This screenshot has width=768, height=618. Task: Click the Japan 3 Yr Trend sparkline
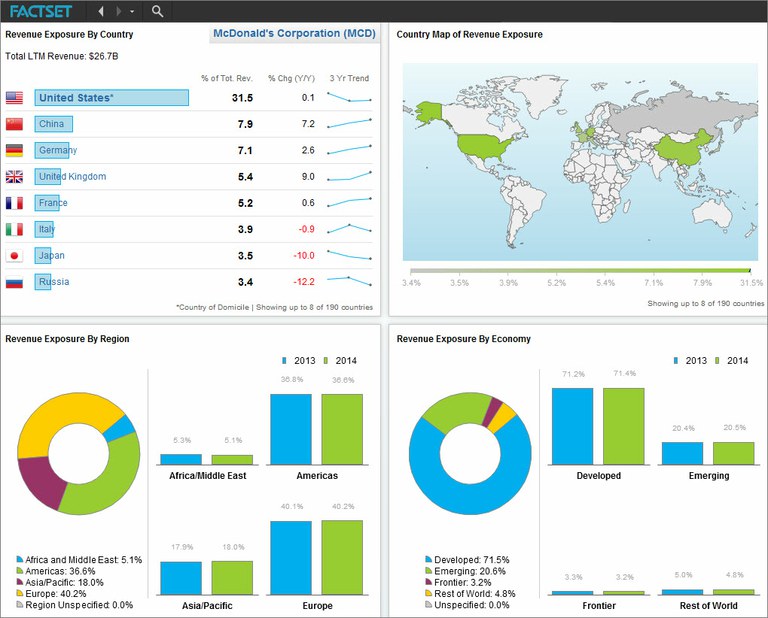click(x=349, y=255)
